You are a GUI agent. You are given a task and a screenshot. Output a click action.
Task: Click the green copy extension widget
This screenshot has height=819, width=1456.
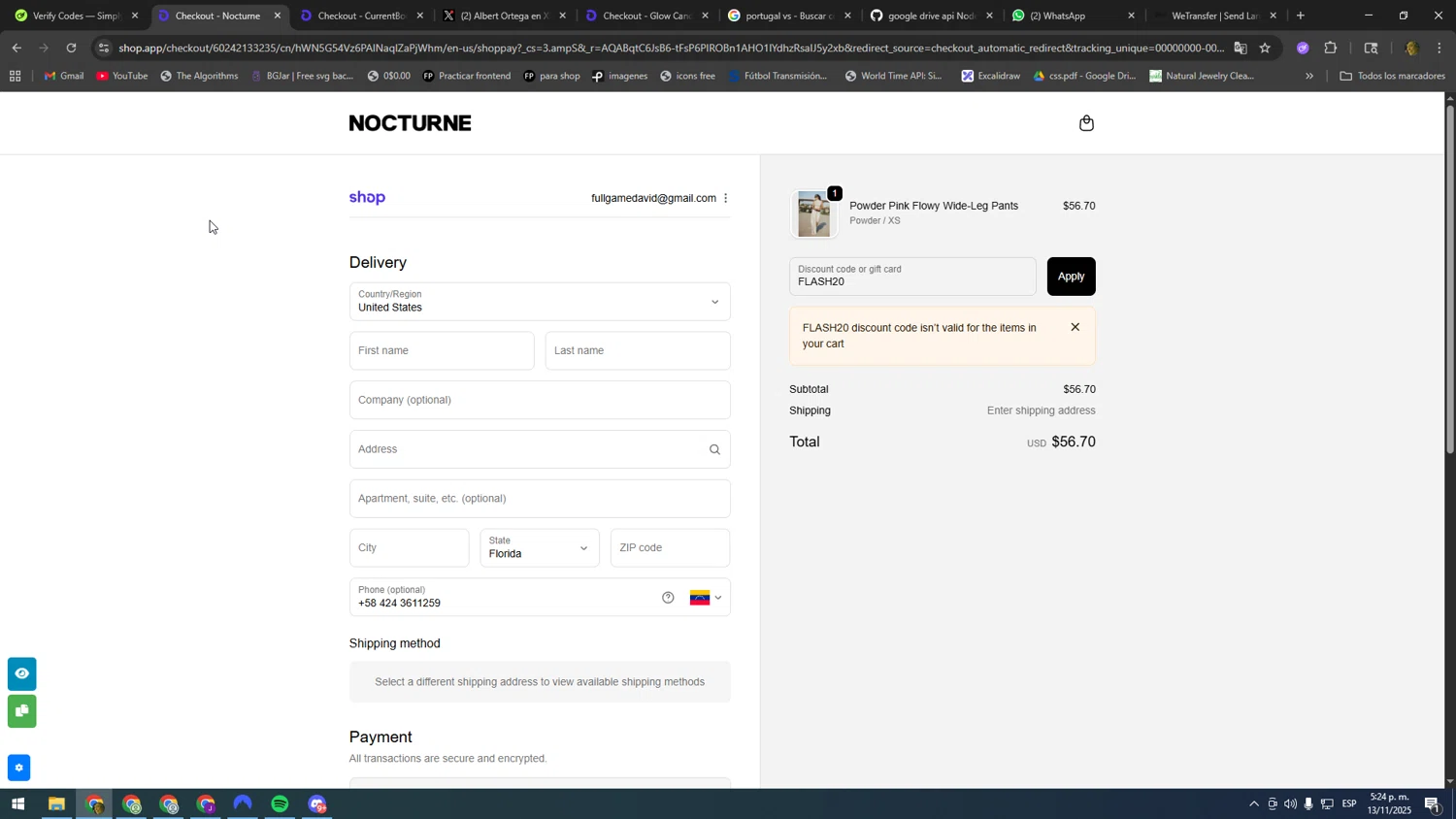21,711
